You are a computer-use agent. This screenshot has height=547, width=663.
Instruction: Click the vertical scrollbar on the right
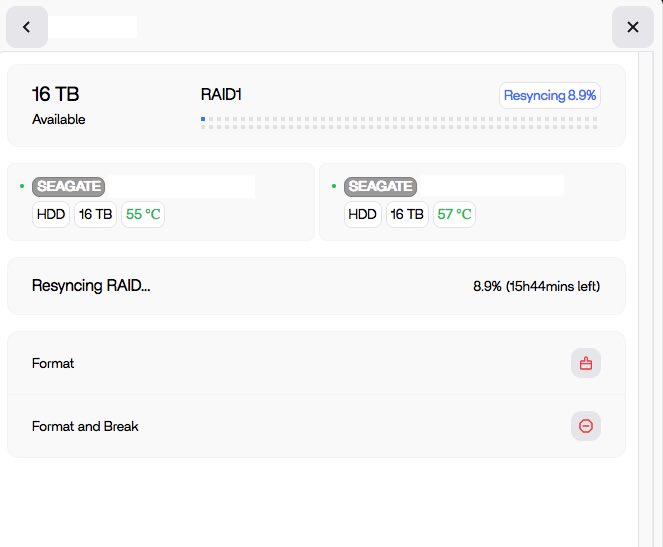pos(646,300)
